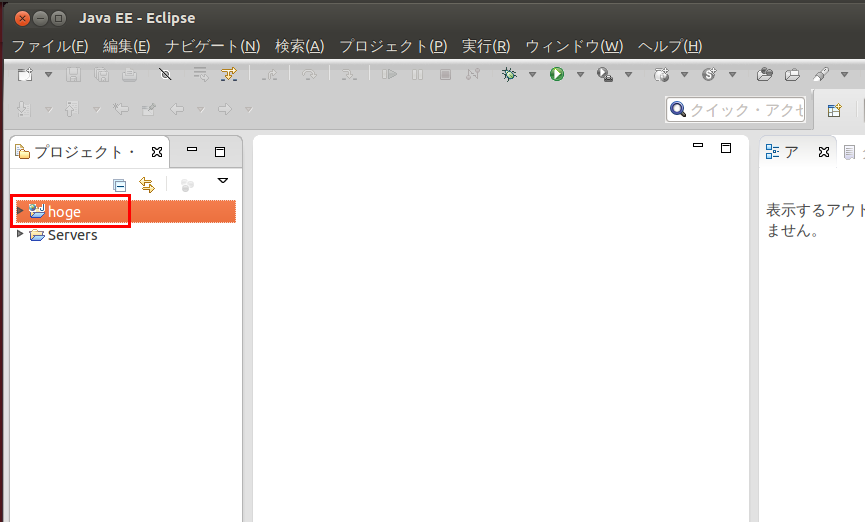Click the orange Step Over toggle icon
865x522 pixels.
(x=229, y=74)
